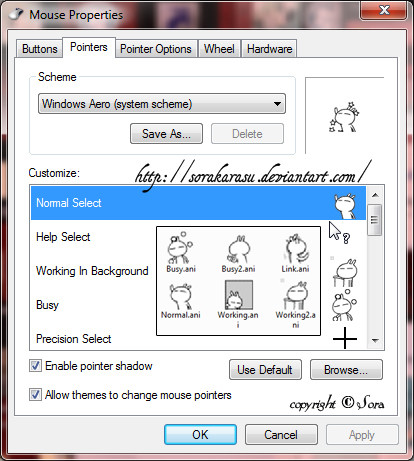Uncheck Allow themes to change mouse pointers

click(x=35, y=395)
